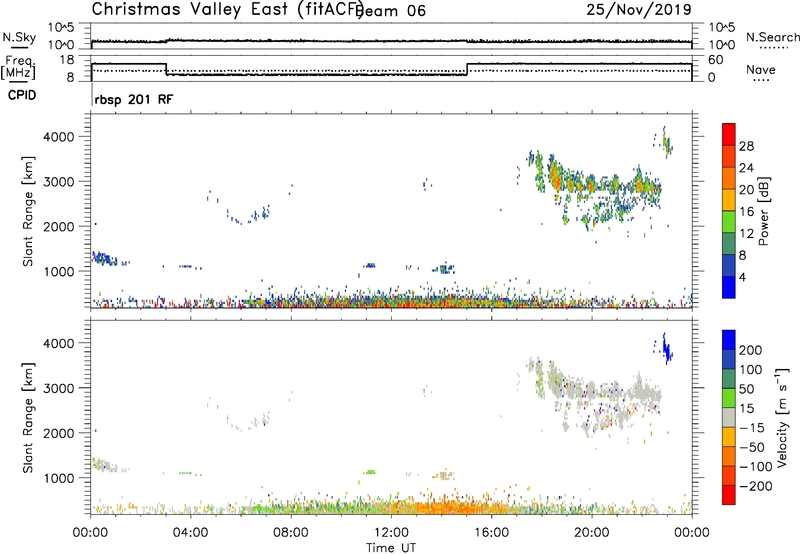Click the "Beam 06" label
800x554 pixels.
(391, 11)
